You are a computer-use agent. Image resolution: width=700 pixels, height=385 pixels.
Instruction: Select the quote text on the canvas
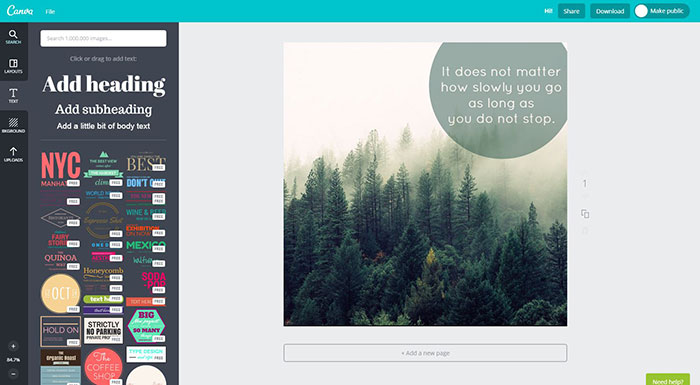pos(501,95)
